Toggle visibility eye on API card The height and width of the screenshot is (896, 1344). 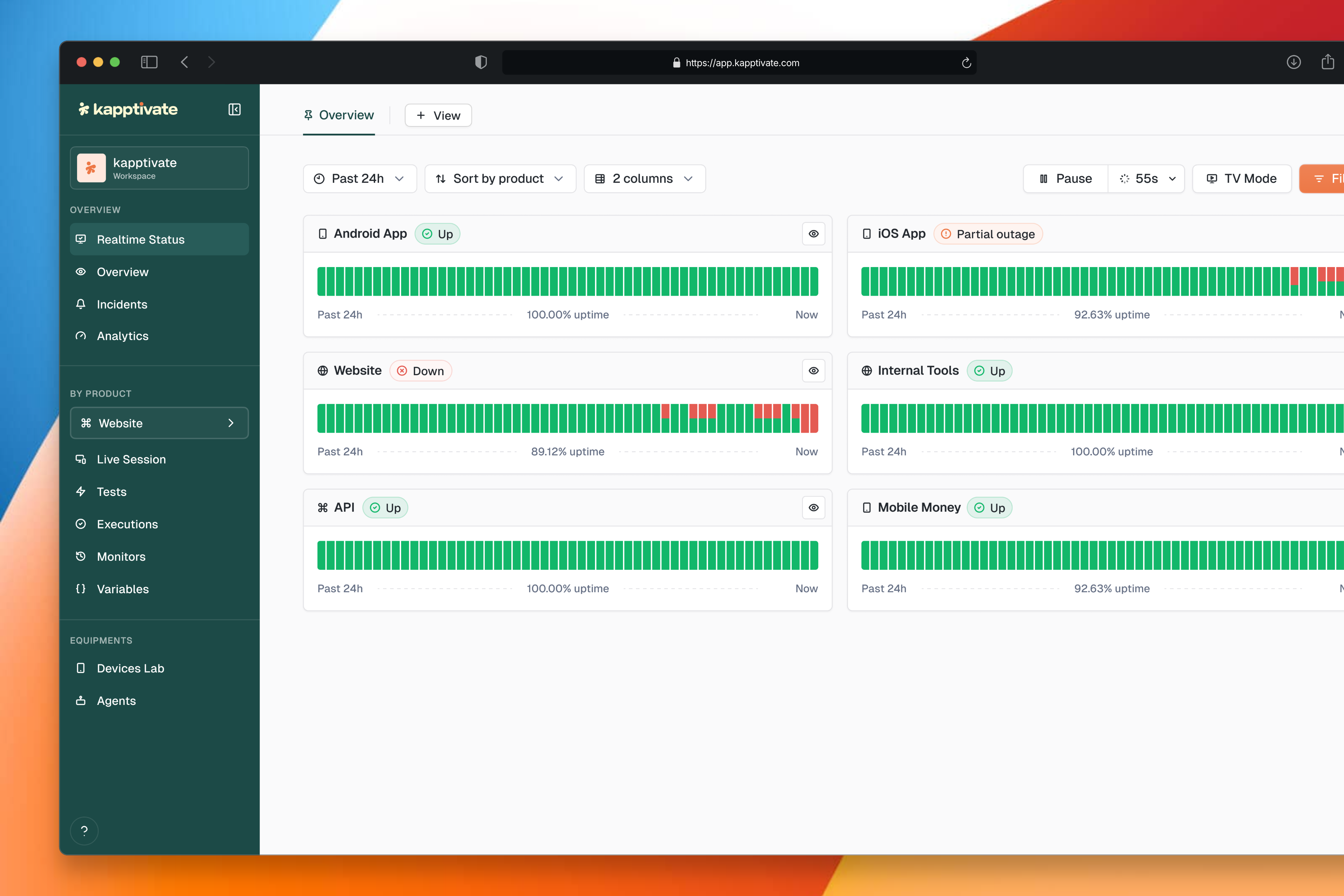pos(813,507)
